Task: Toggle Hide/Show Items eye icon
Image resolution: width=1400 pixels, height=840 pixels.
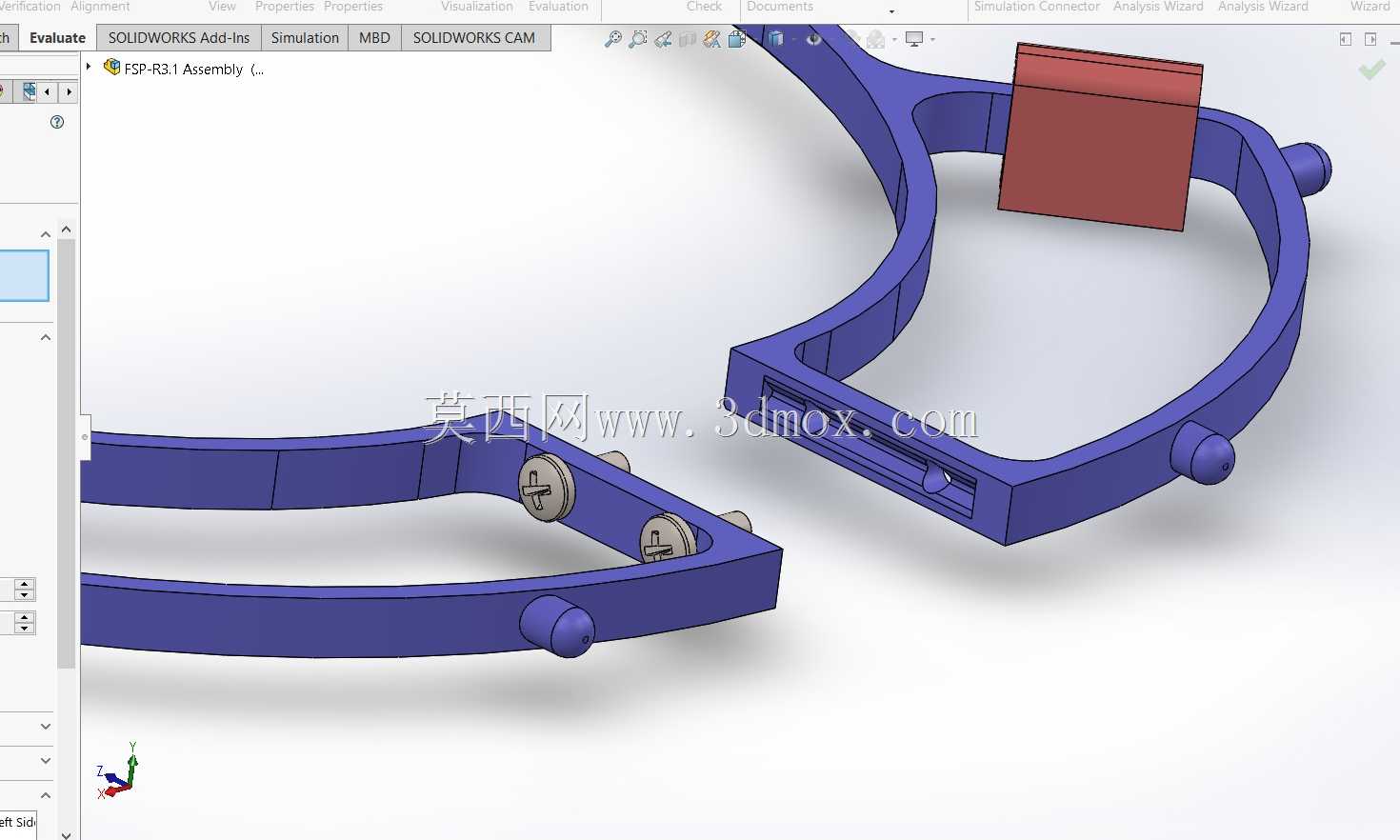Action: pos(813,39)
